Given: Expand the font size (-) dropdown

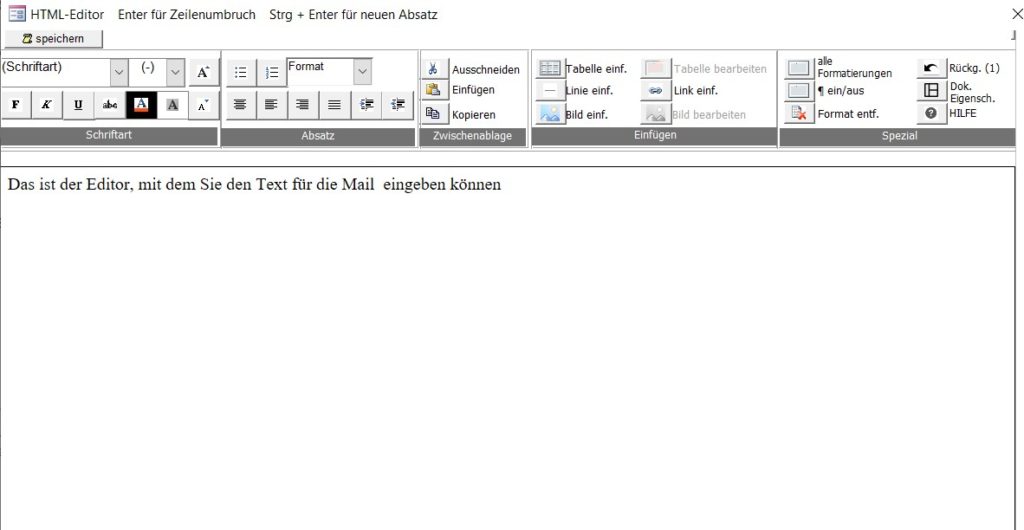Looking at the screenshot, I should pos(175,72).
